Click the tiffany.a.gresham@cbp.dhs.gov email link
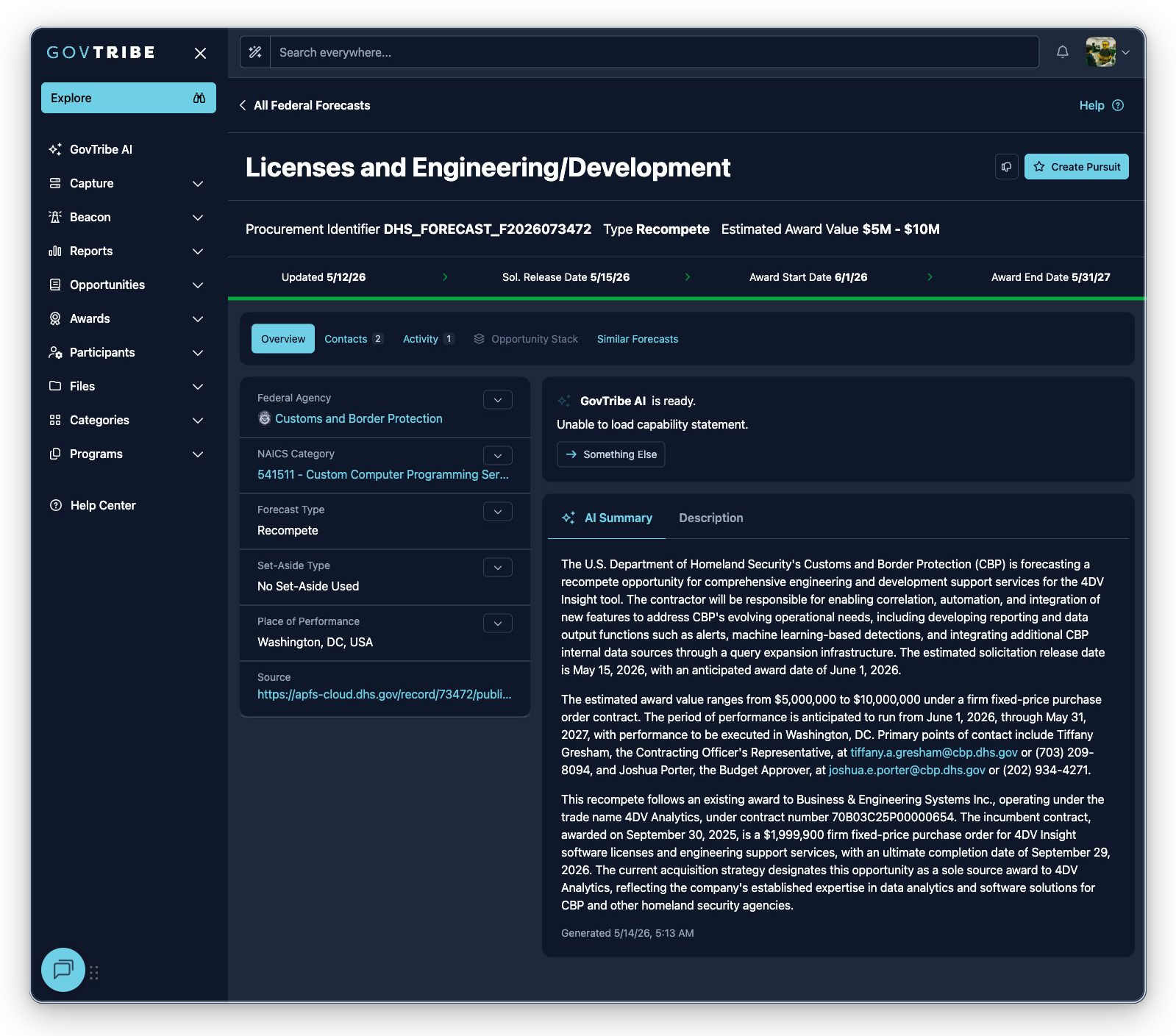1176x1036 pixels. click(x=934, y=752)
